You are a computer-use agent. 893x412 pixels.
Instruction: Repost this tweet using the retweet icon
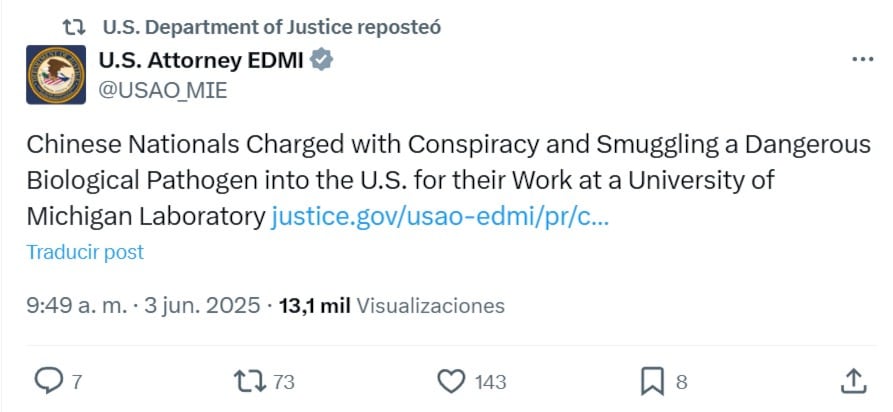(247, 380)
